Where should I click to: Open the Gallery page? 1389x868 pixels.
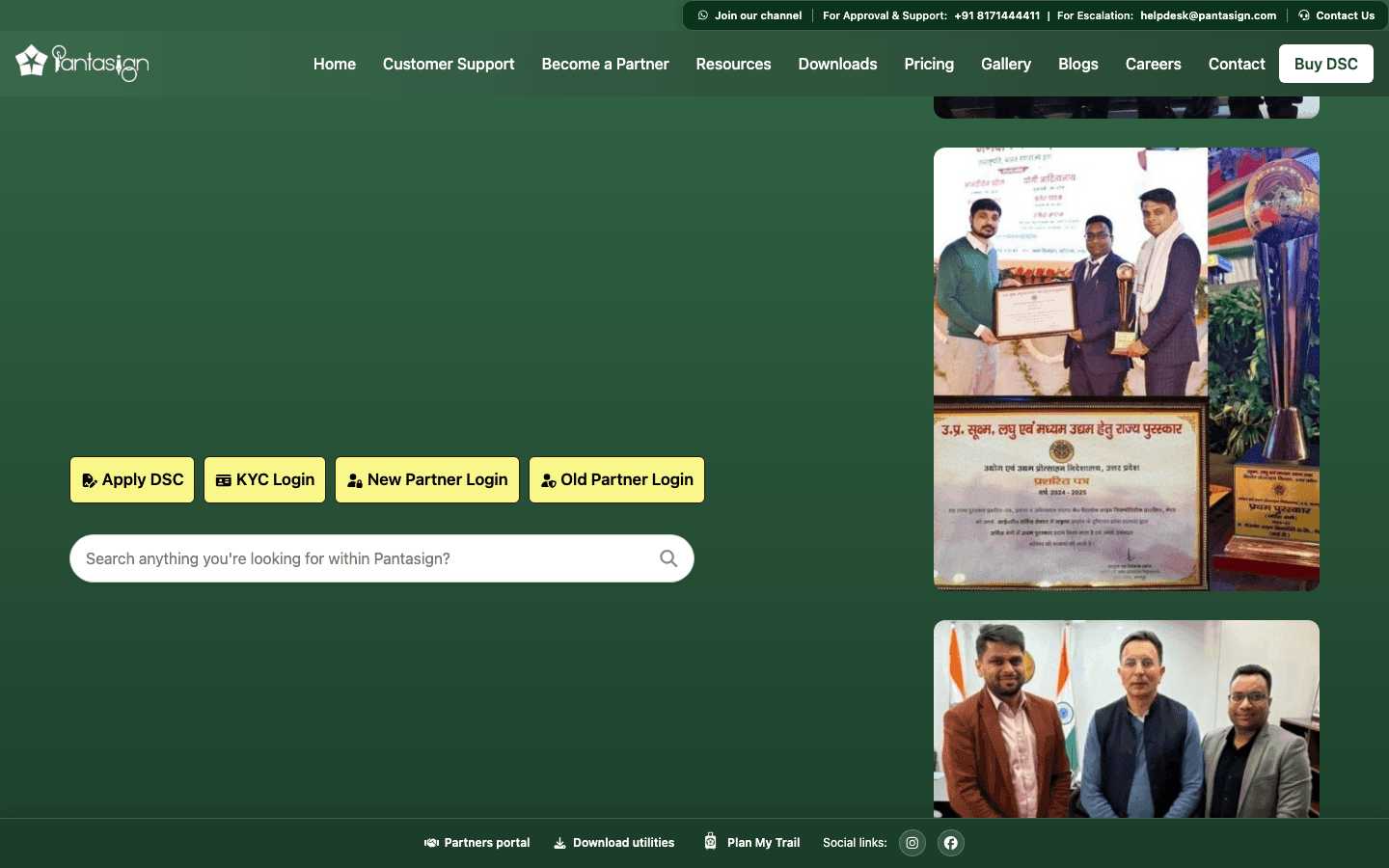tap(1006, 64)
